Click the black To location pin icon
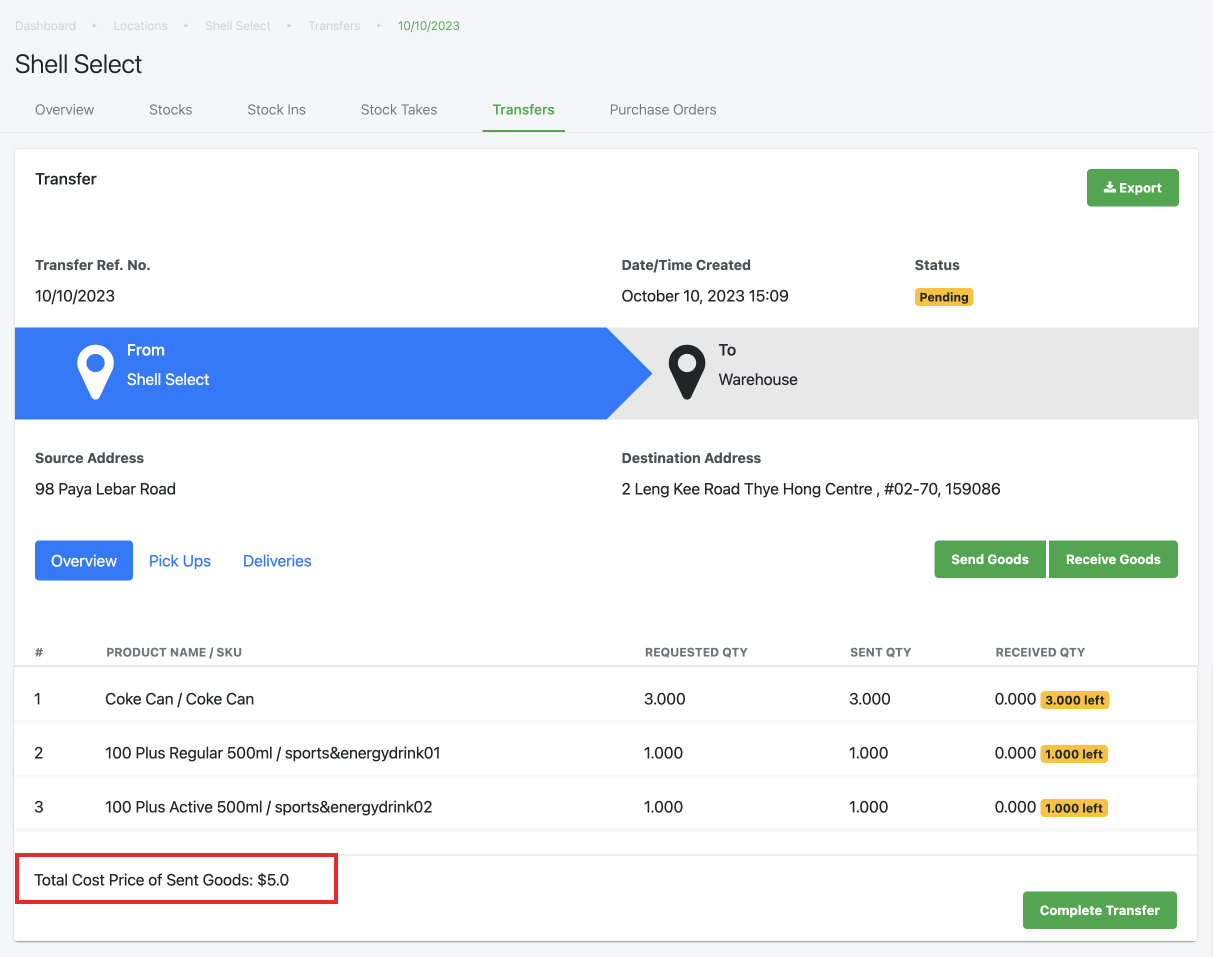This screenshot has width=1213, height=957. (687, 373)
